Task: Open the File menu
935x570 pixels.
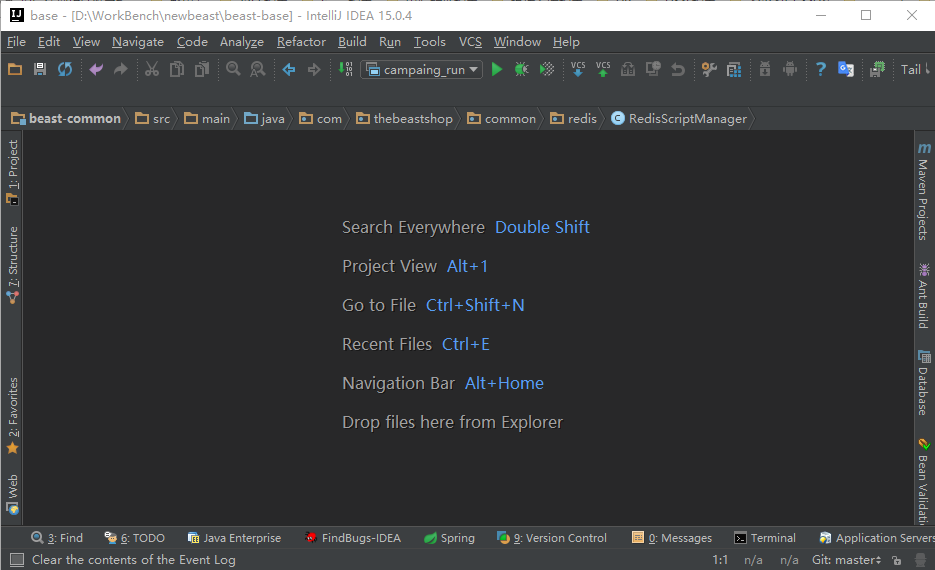Action: [x=16, y=42]
